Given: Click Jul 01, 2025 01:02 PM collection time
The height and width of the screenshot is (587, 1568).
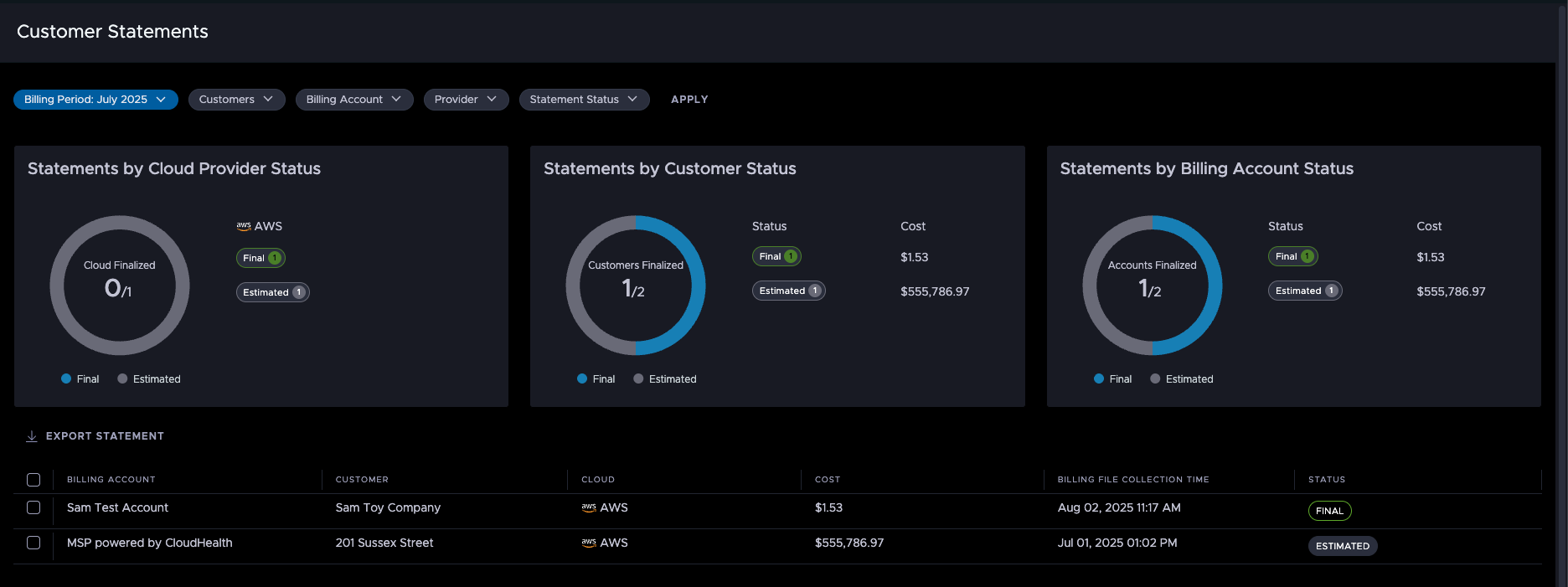Looking at the screenshot, I should [x=1117, y=543].
